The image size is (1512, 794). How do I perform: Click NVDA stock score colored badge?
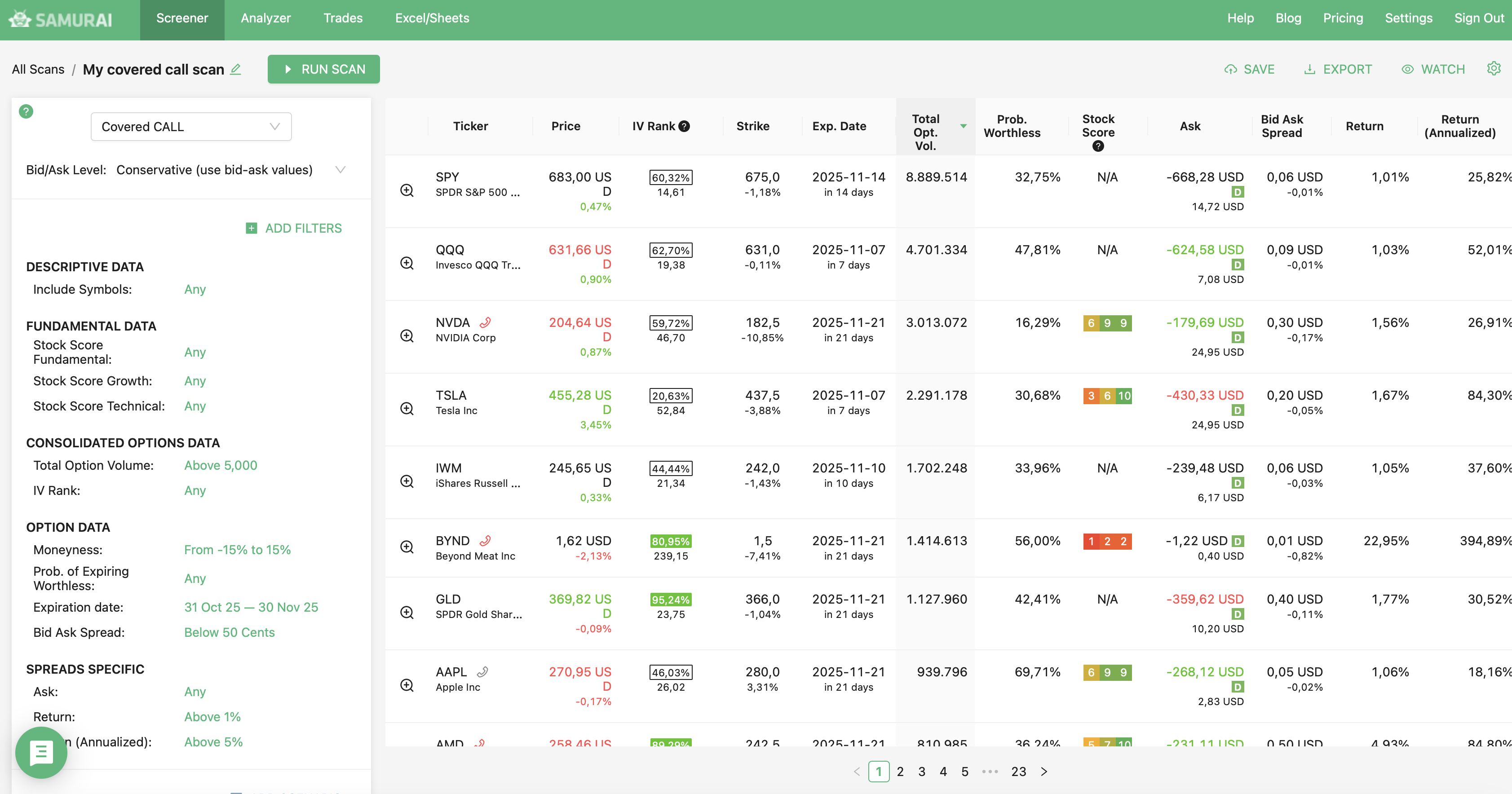tap(1107, 323)
